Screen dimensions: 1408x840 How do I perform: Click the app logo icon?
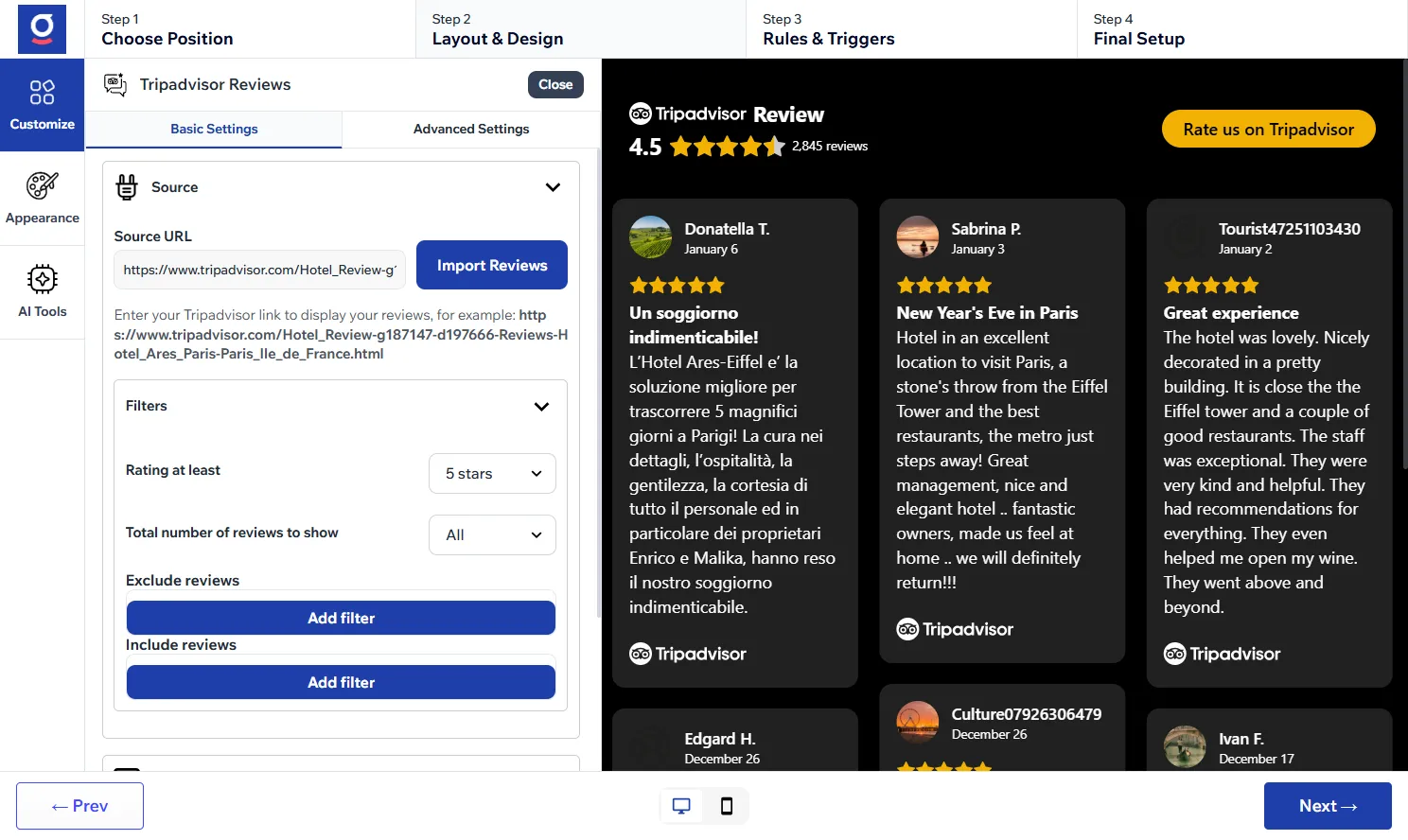42,28
